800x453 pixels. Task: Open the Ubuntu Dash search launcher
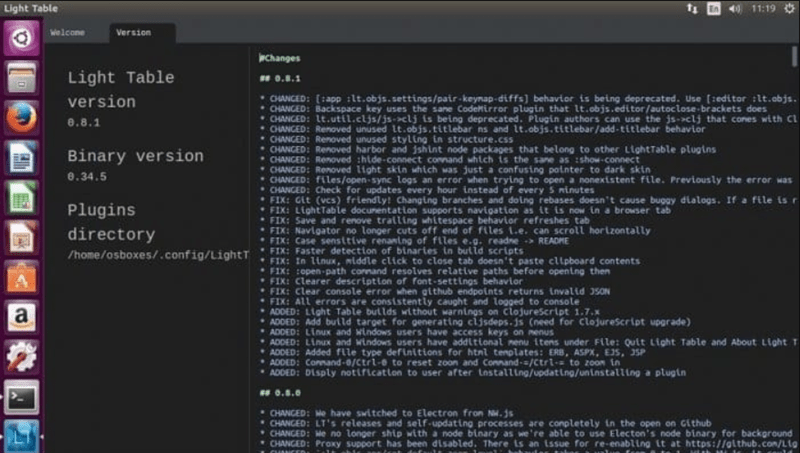(x=21, y=38)
